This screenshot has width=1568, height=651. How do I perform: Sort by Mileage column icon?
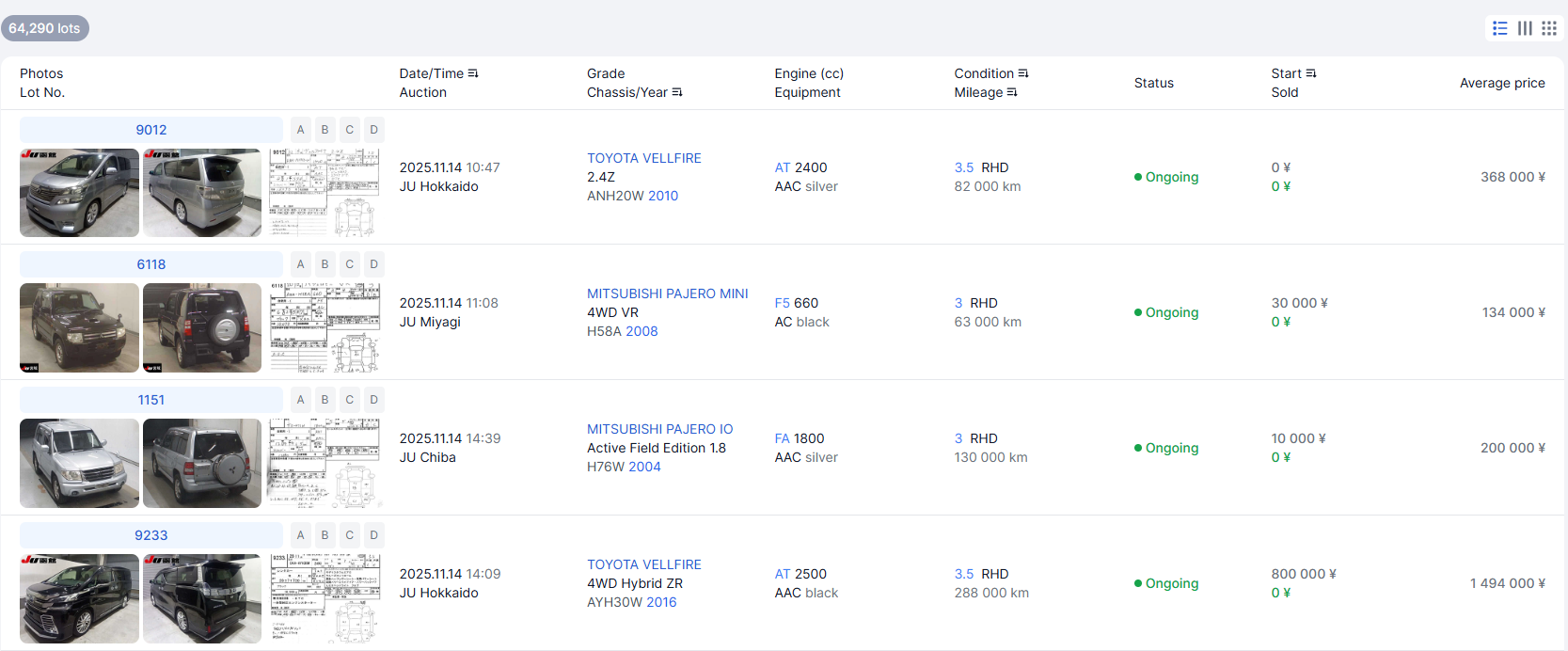(1012, 92)
